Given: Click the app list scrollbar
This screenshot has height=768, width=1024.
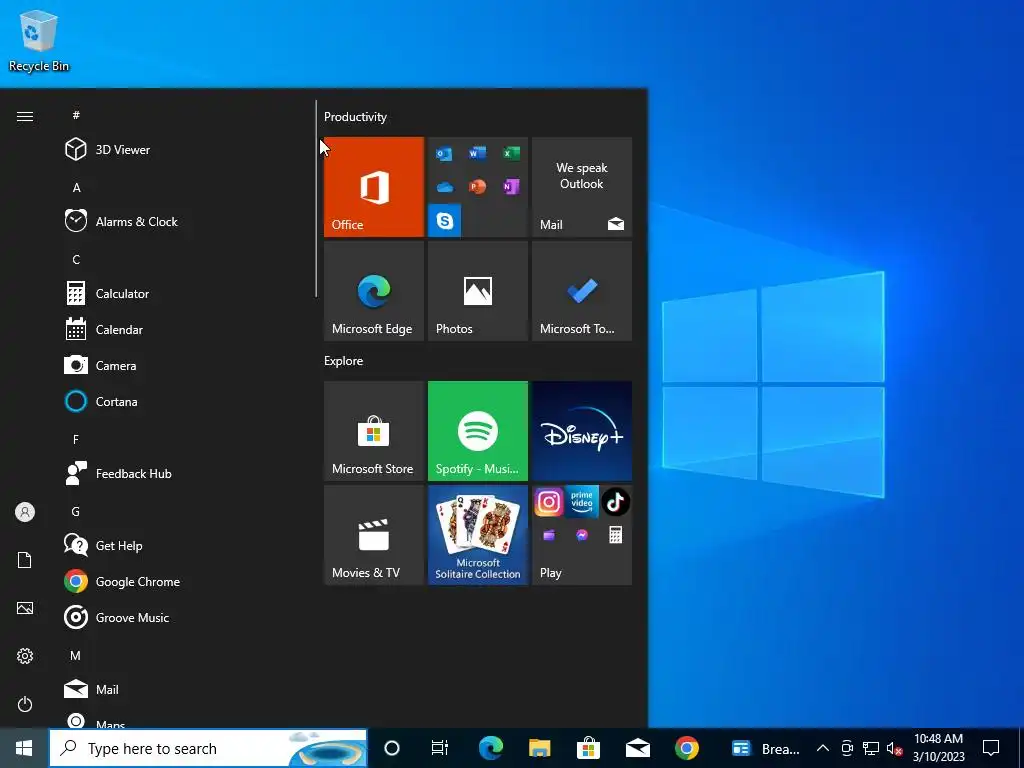Looking at the screenshot, I should (x=316, y=199).
